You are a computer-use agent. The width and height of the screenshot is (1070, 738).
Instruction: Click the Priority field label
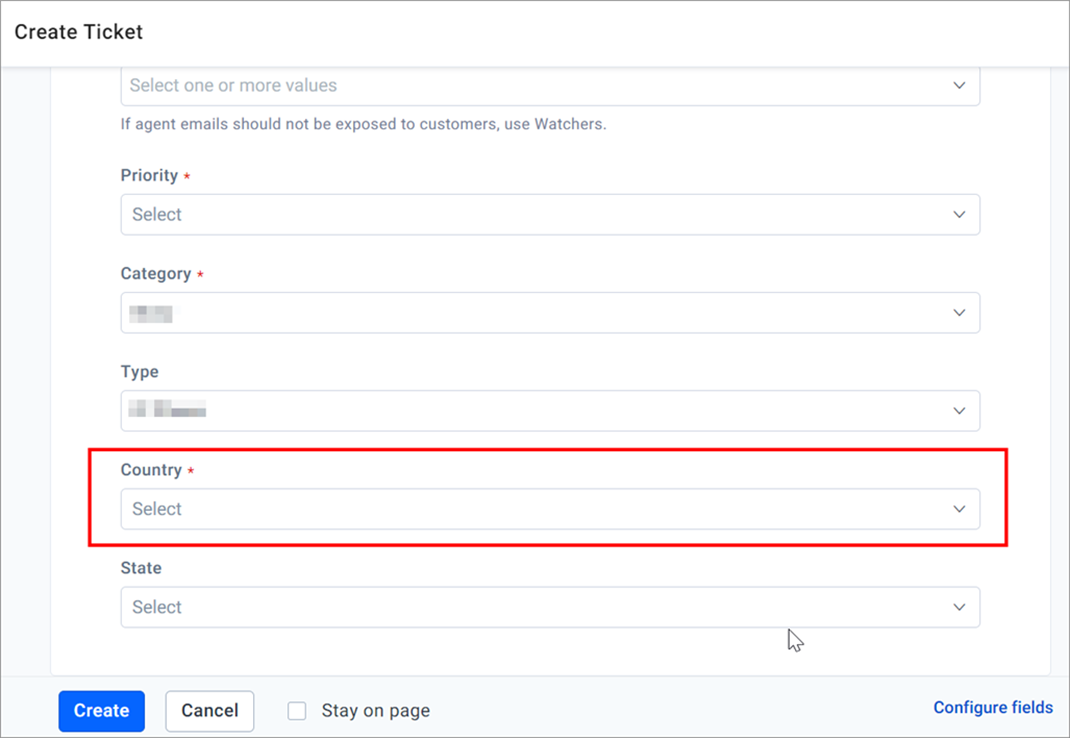pyautogui.click(x=149, y=175)
